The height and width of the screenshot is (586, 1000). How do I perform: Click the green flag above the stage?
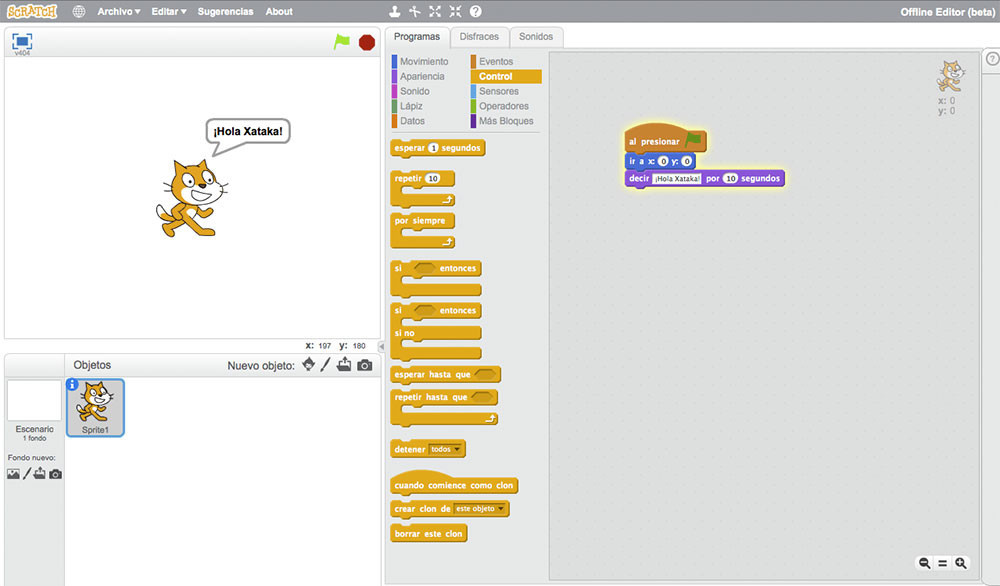click(342, 42)
